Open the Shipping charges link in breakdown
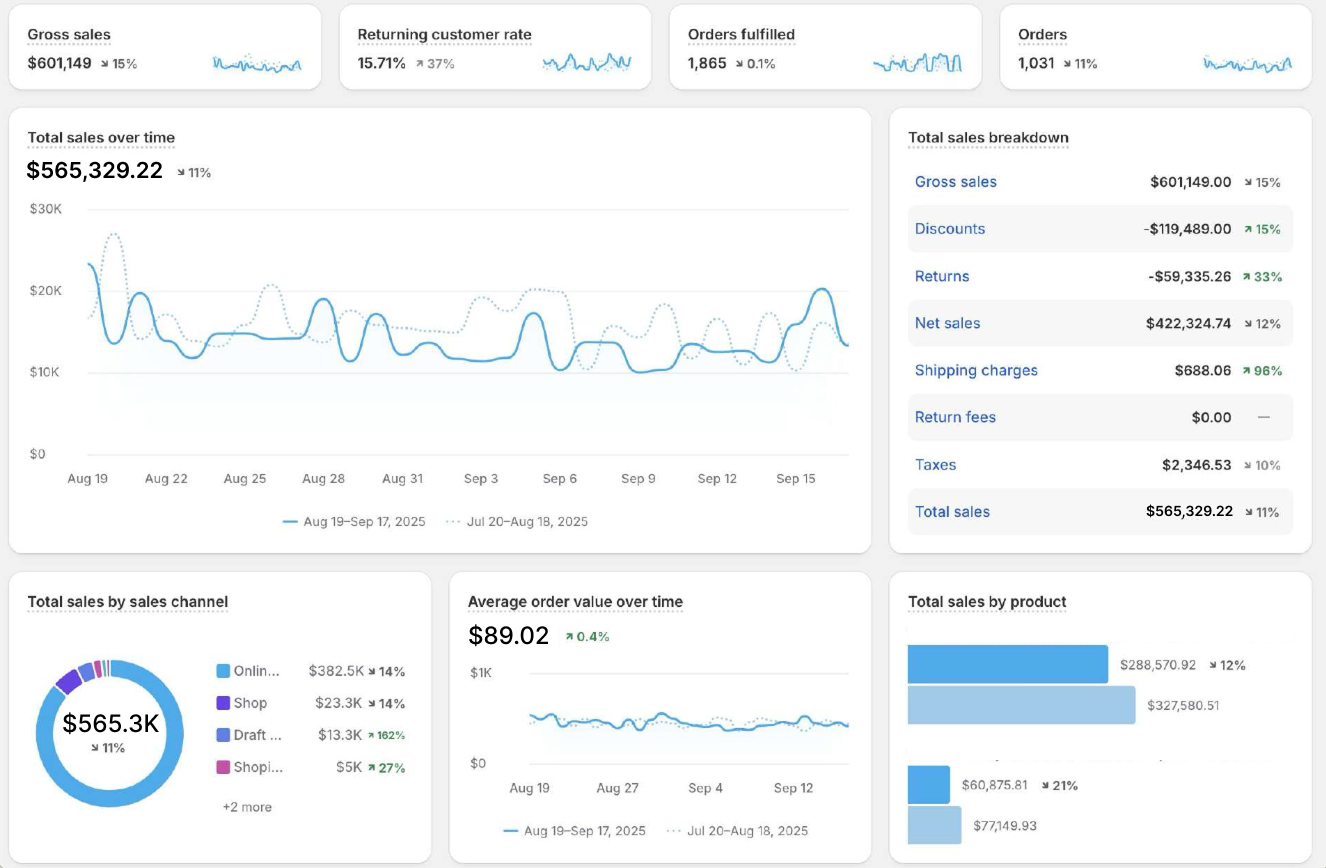 (x=976, y=370)
